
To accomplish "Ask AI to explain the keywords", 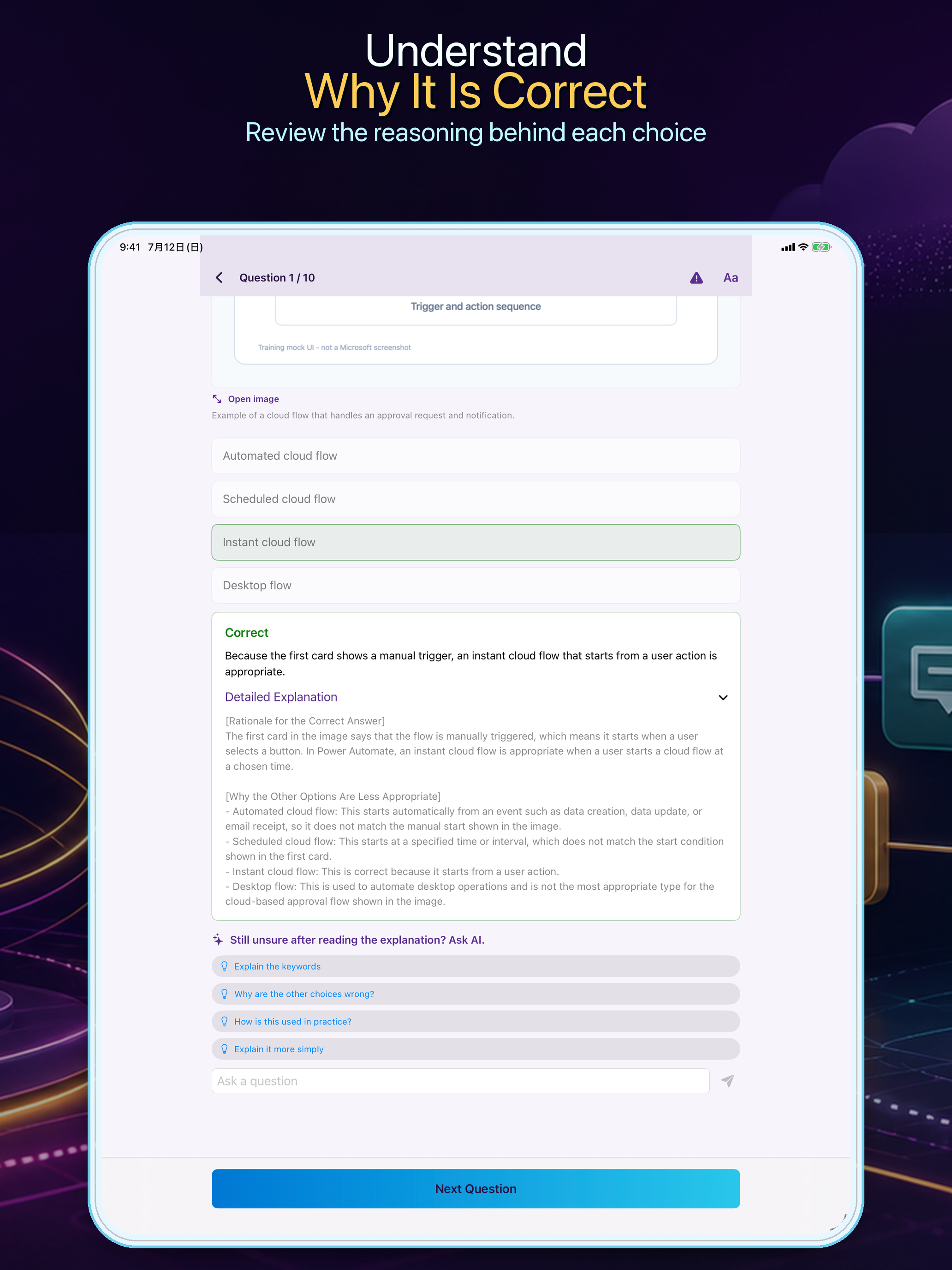I will tap(476, 966).
